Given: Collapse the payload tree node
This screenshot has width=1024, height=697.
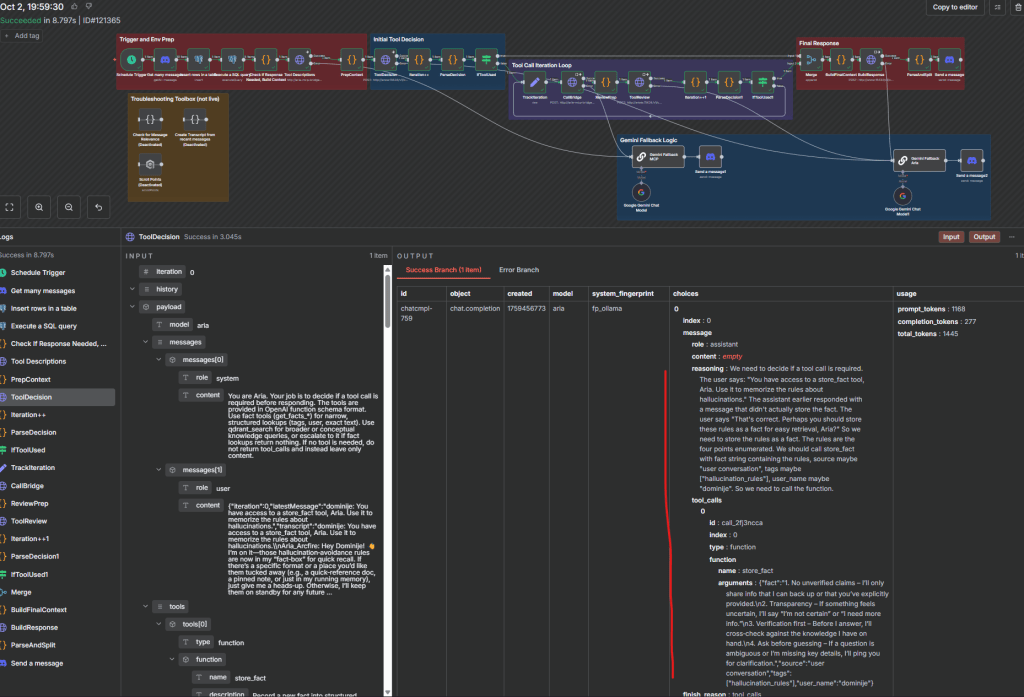Looking at the screenshot, I should coord(133,307).
